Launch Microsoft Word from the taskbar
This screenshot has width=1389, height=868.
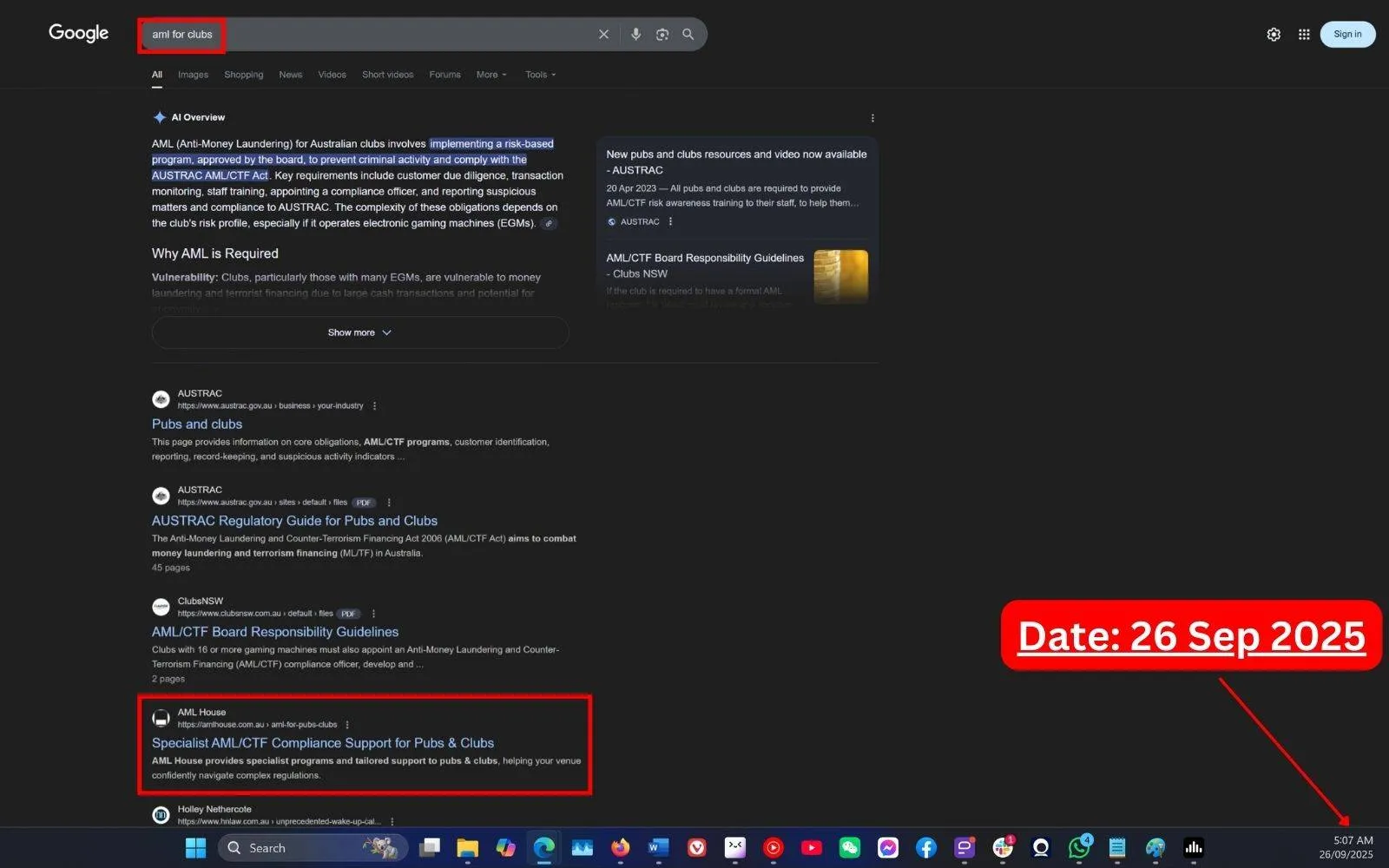[x=657, y=847]
